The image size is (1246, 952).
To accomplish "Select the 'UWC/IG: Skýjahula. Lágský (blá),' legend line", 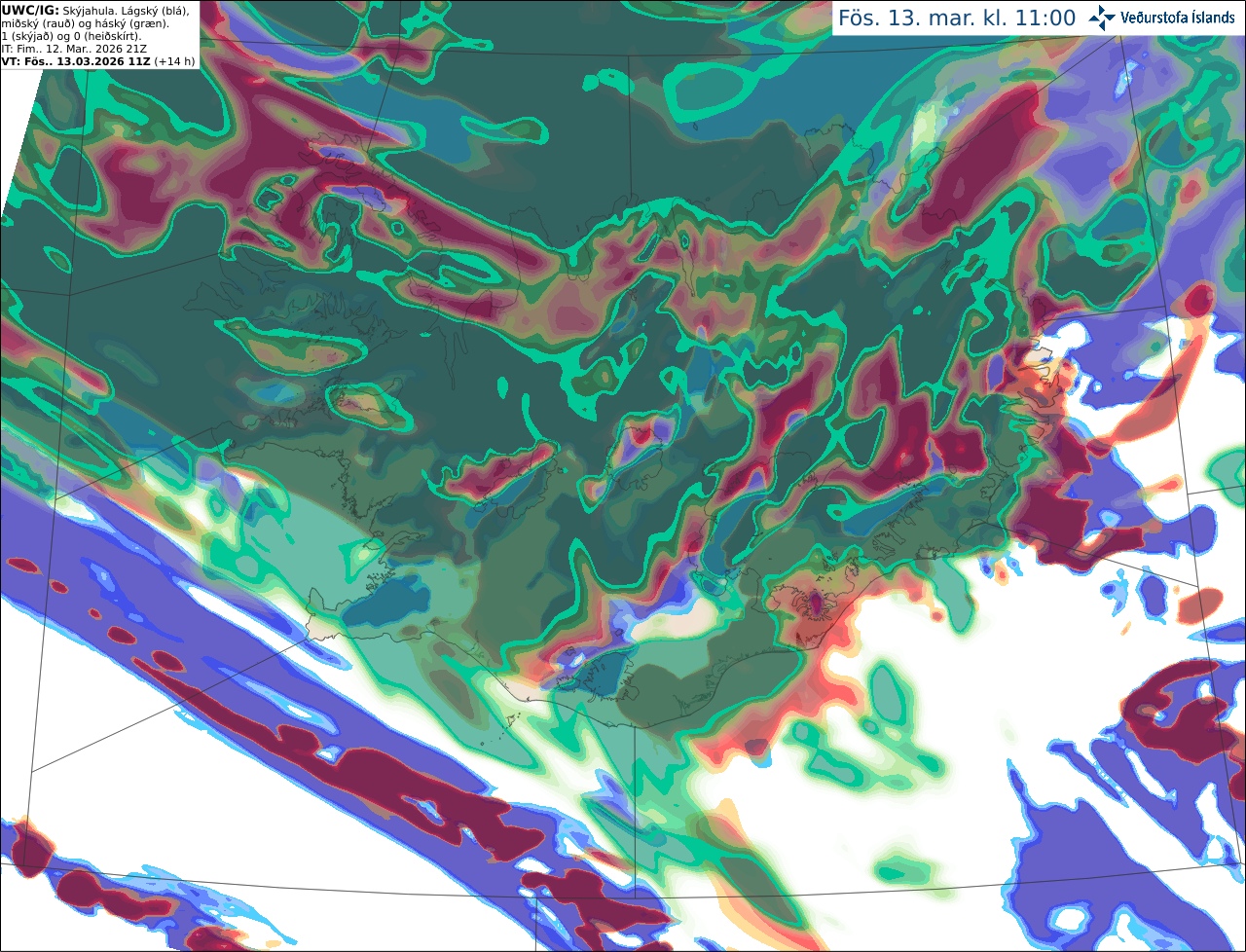I will [x=96, y=11].
